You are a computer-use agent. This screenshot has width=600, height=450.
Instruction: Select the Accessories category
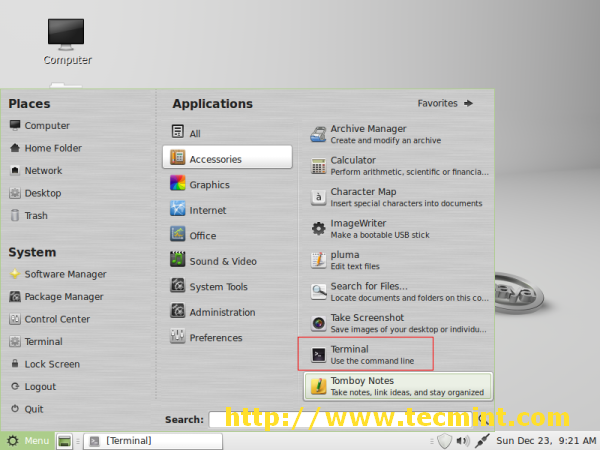(227, 157)
